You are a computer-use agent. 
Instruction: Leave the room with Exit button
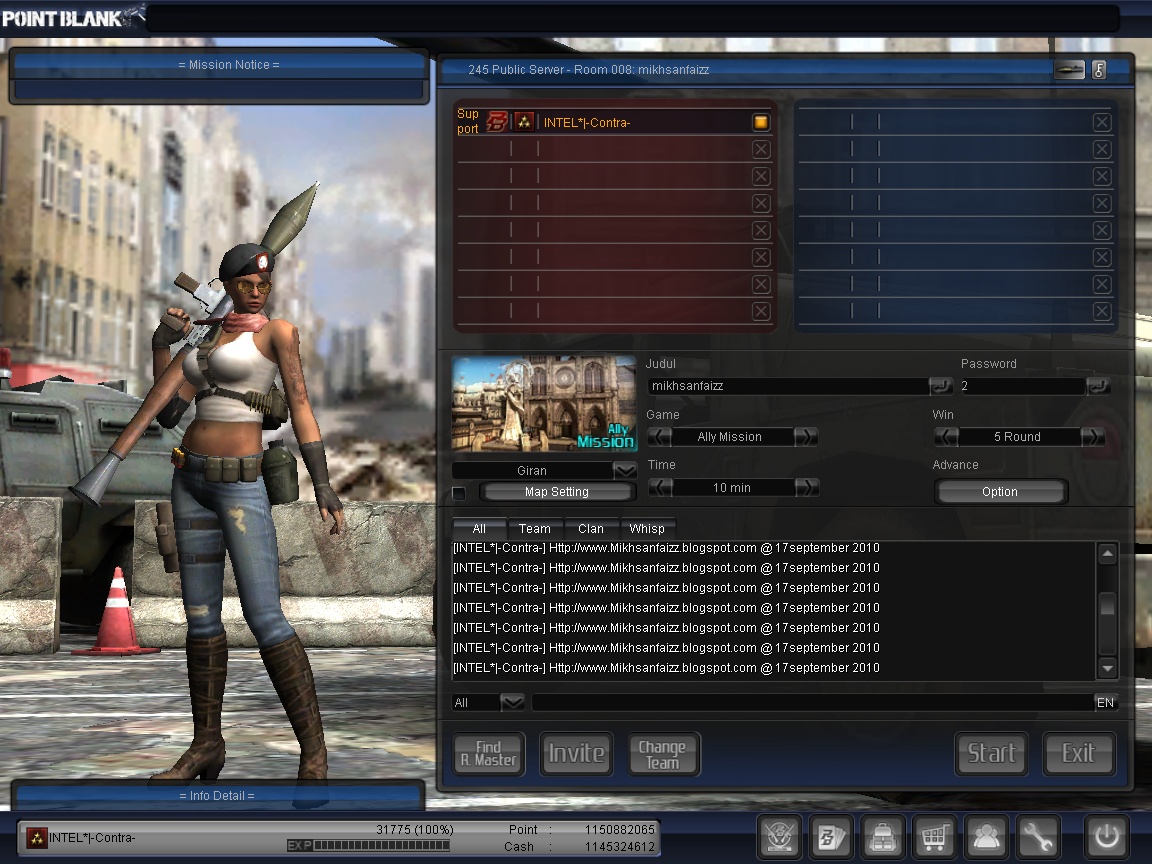pyautogui.click(x=1079, y=754)
